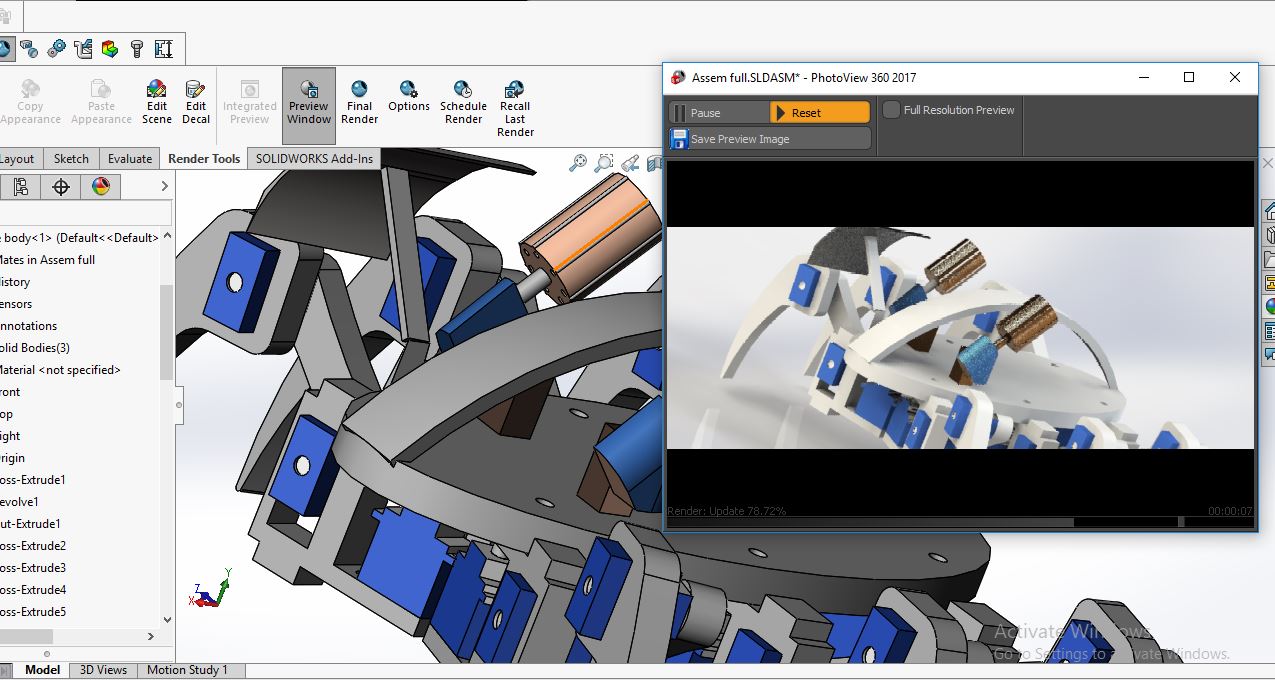1275x680 pixels.
Task: Click Zoom to Area magnifier icon
Action: pyautogui.click(x=604, y=163)
